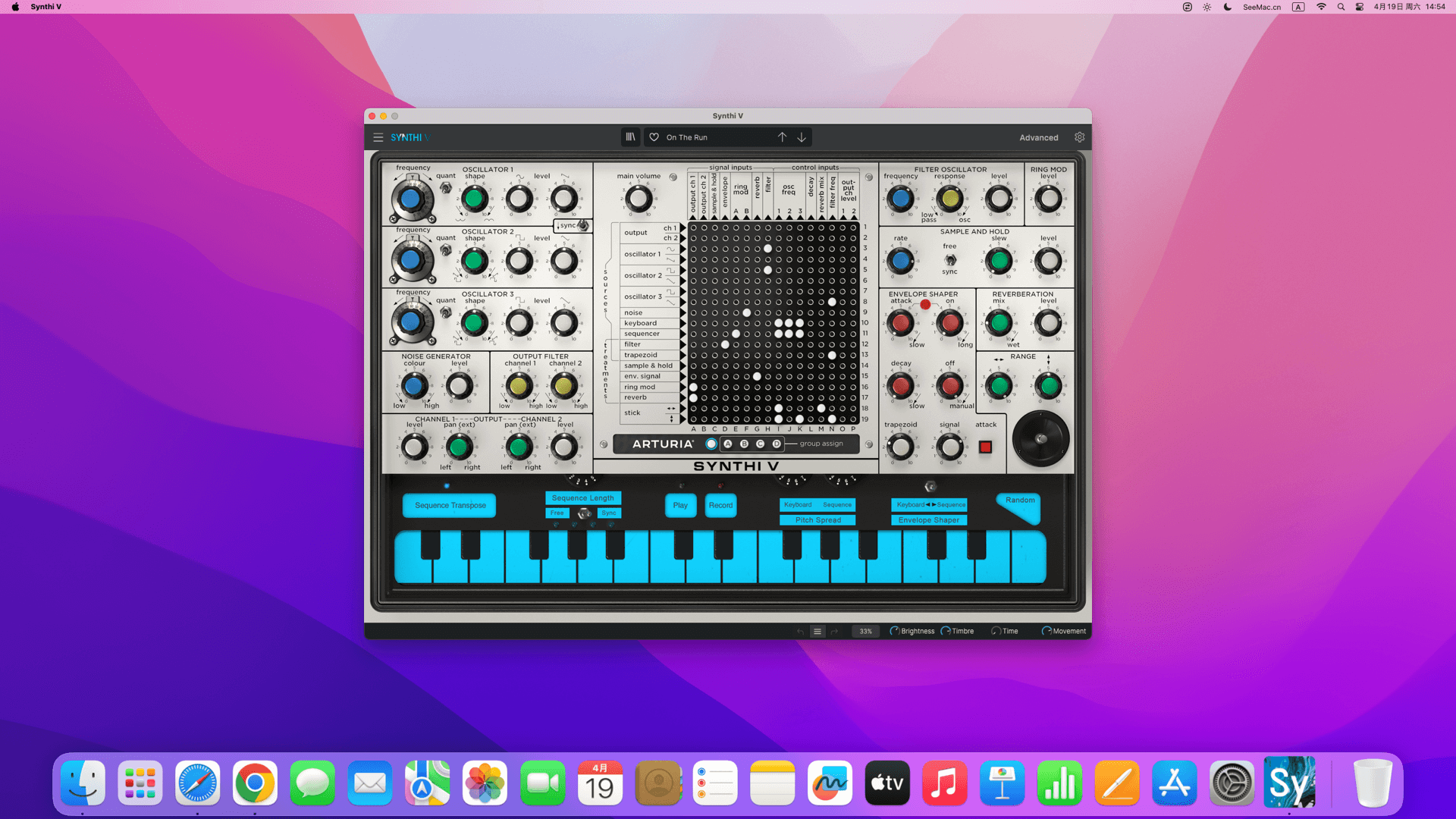Open Synthi V menu in menu bar
Image resolution: width=1456 pixels, height=819 pixels.
(46, 7)
